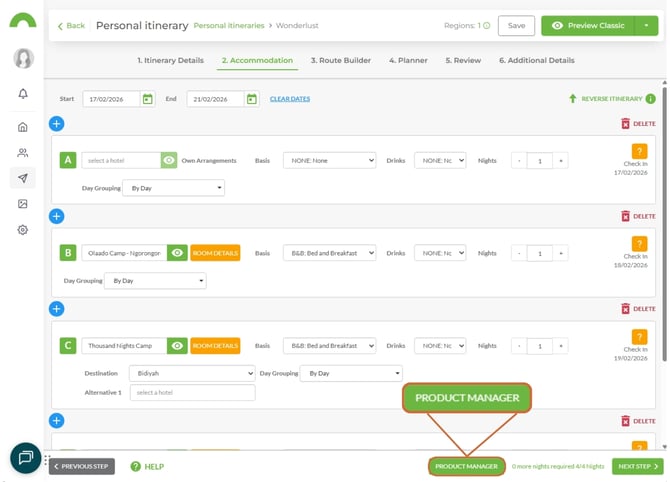Click the Product Manager button

466,466
